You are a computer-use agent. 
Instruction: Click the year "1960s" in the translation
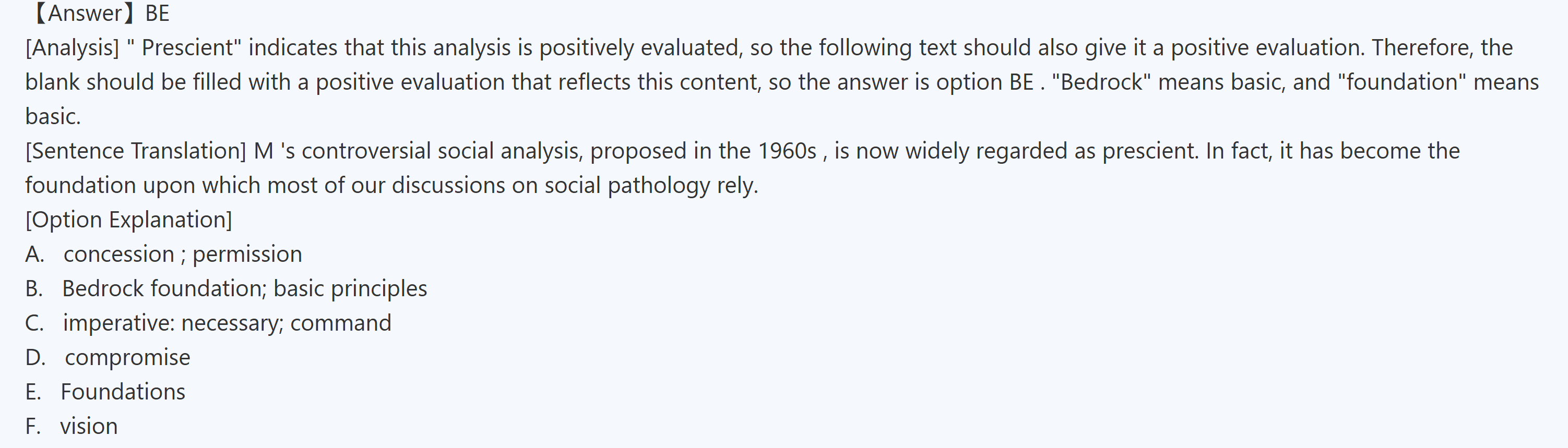click(x=787, y=151)
